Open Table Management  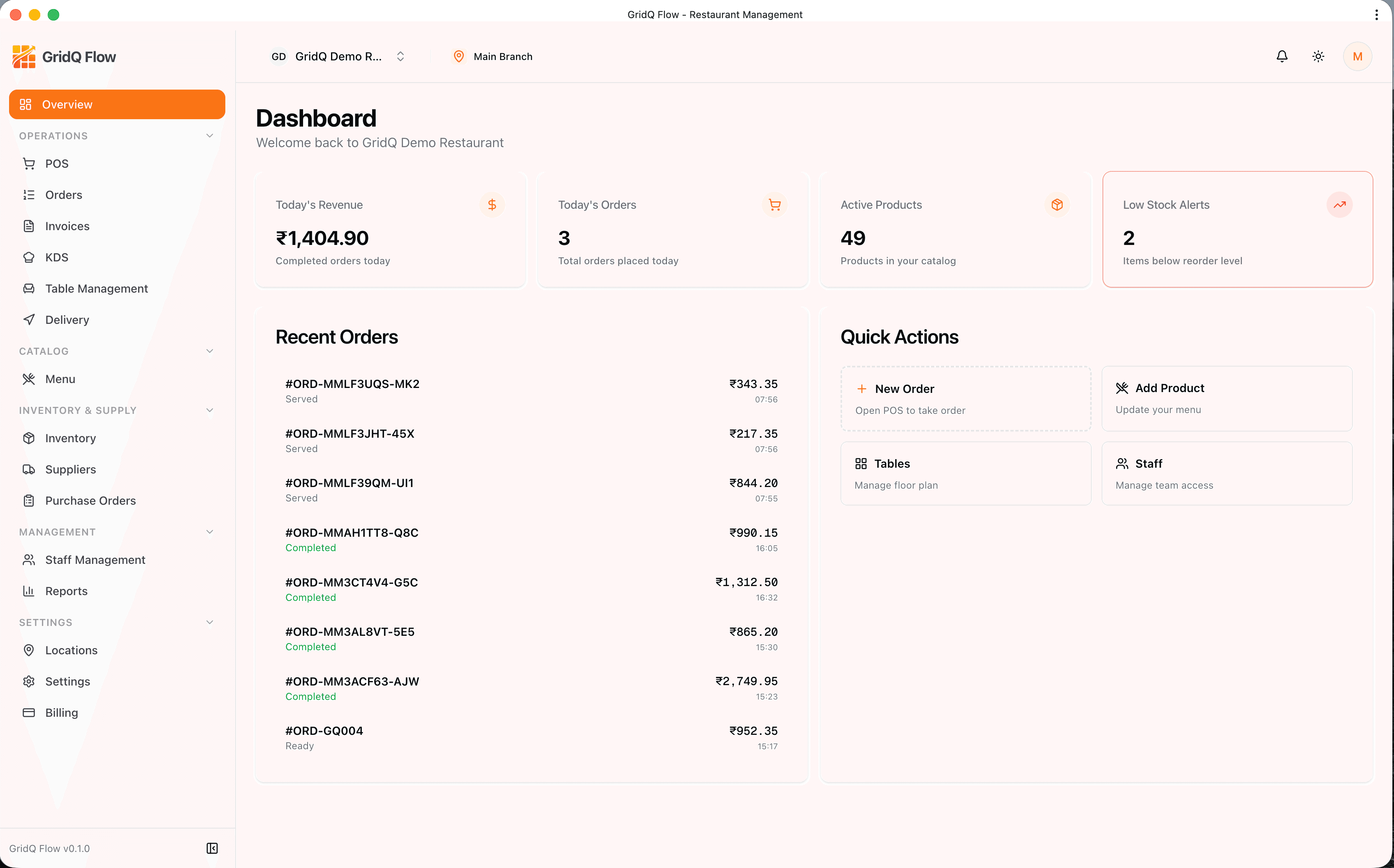pos(97,288)
